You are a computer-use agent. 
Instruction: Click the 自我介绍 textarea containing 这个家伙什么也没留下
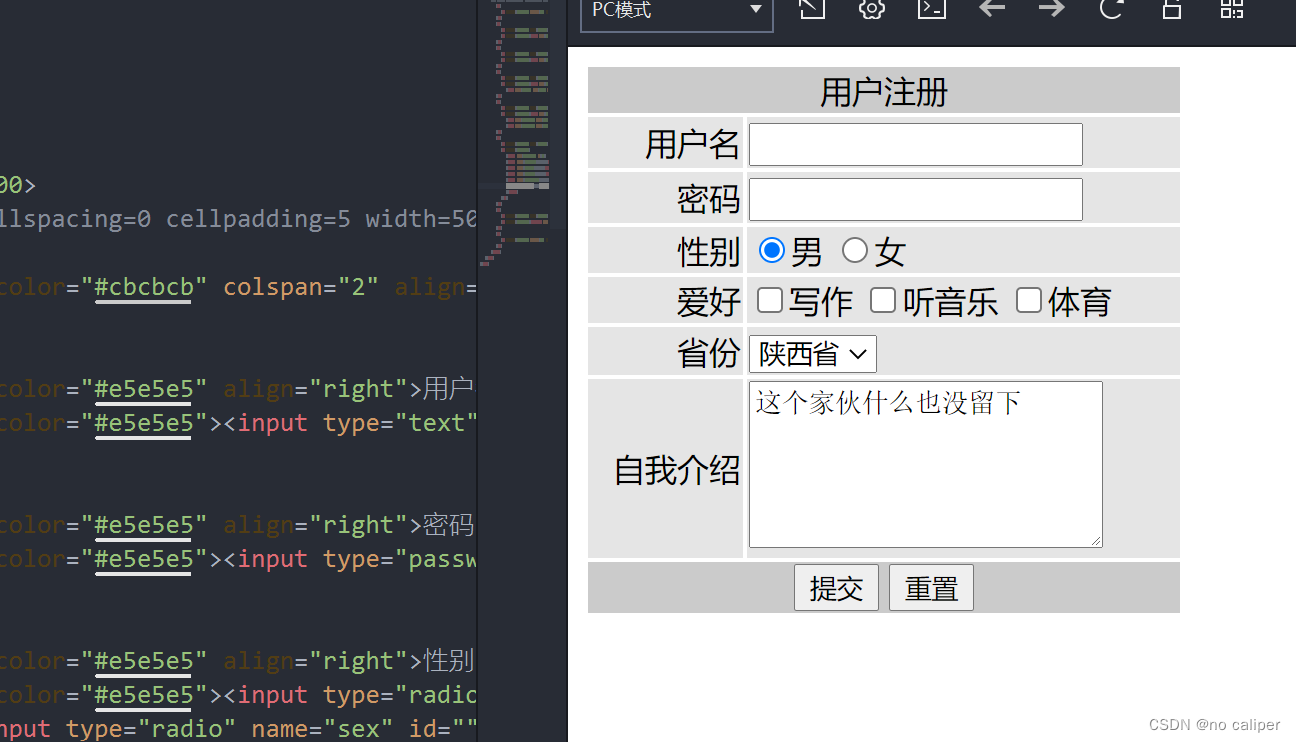(925, 465)
